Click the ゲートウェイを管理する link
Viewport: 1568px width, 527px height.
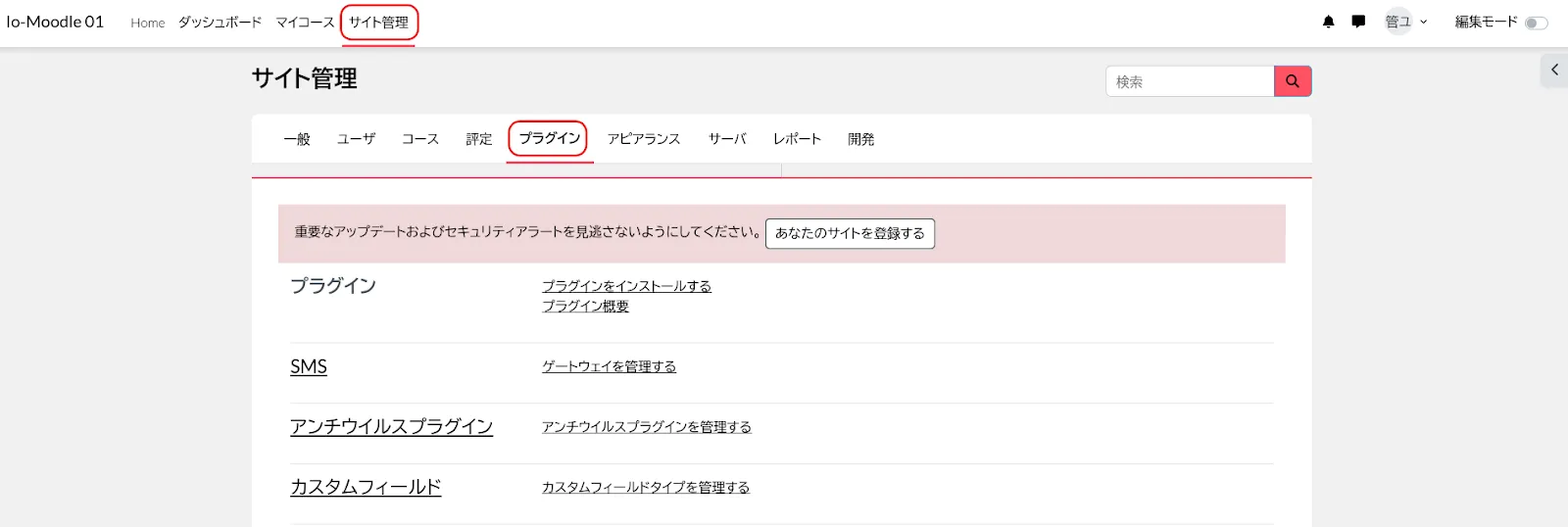(x=609, y=366)
